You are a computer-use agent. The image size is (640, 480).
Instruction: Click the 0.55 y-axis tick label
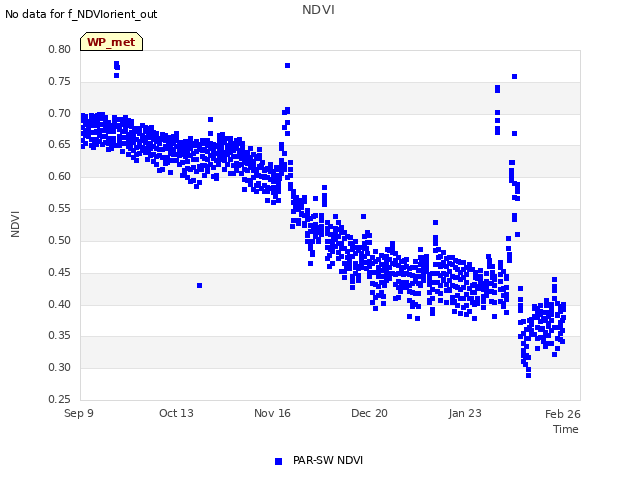[60, 208]
